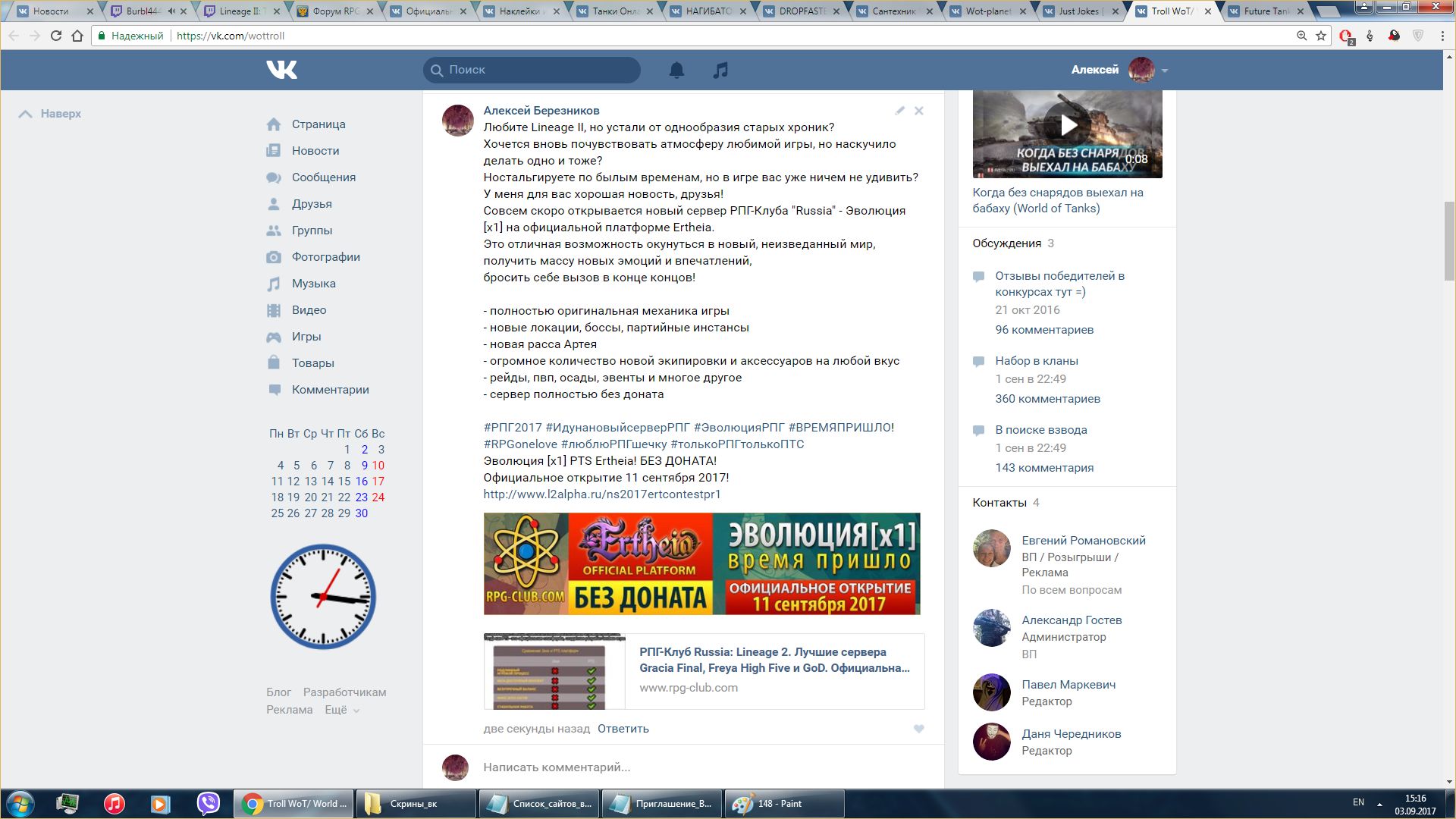
Task: Click the VK logo in header
Action: pos(281,70)
